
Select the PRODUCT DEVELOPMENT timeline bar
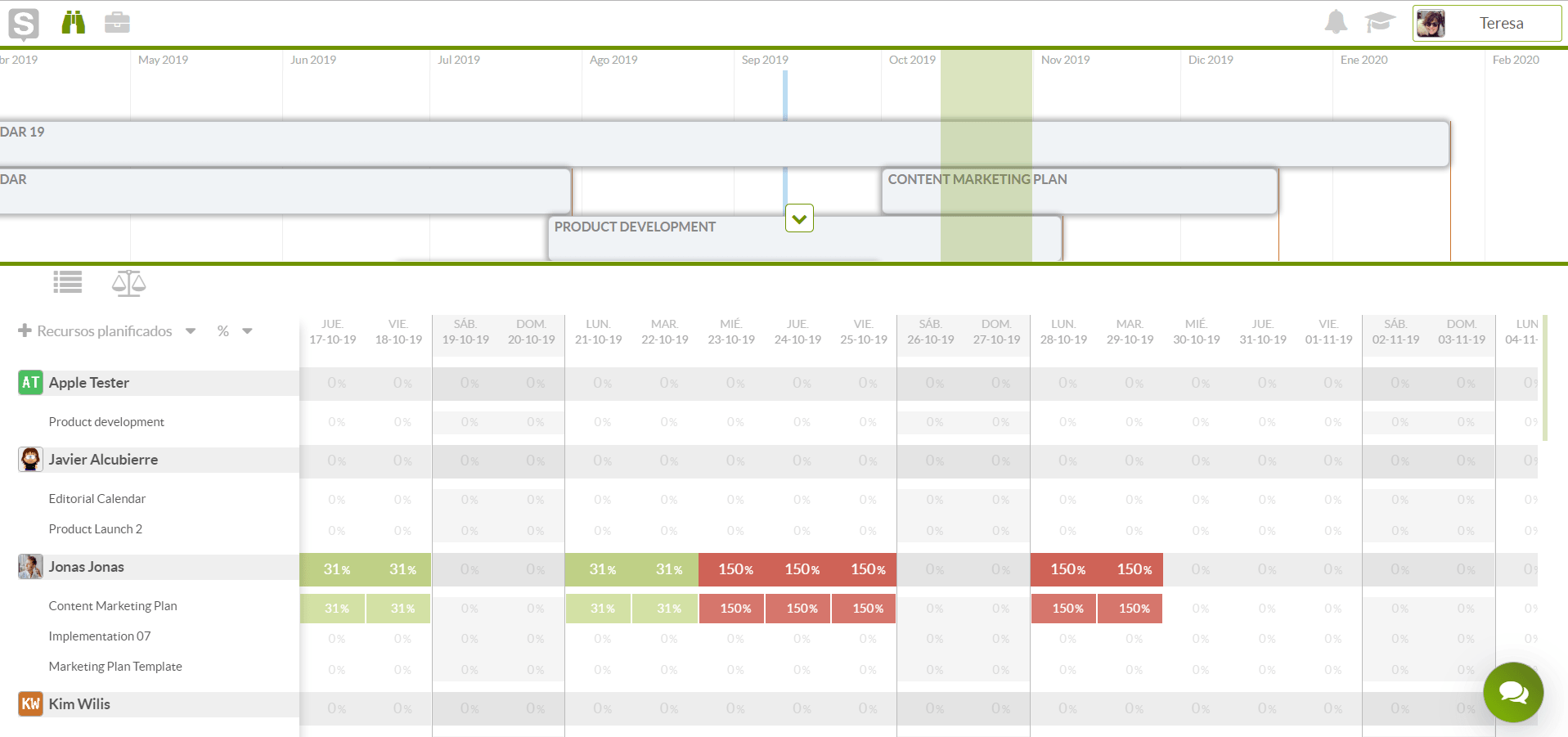805,238
